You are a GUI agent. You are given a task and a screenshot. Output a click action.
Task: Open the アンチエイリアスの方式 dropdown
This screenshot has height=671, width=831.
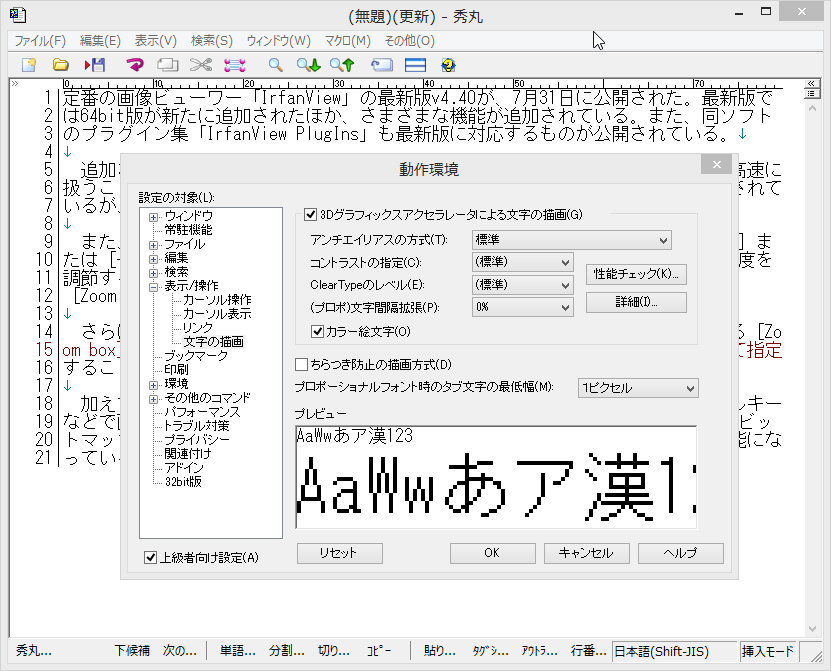tap(570, 240)
